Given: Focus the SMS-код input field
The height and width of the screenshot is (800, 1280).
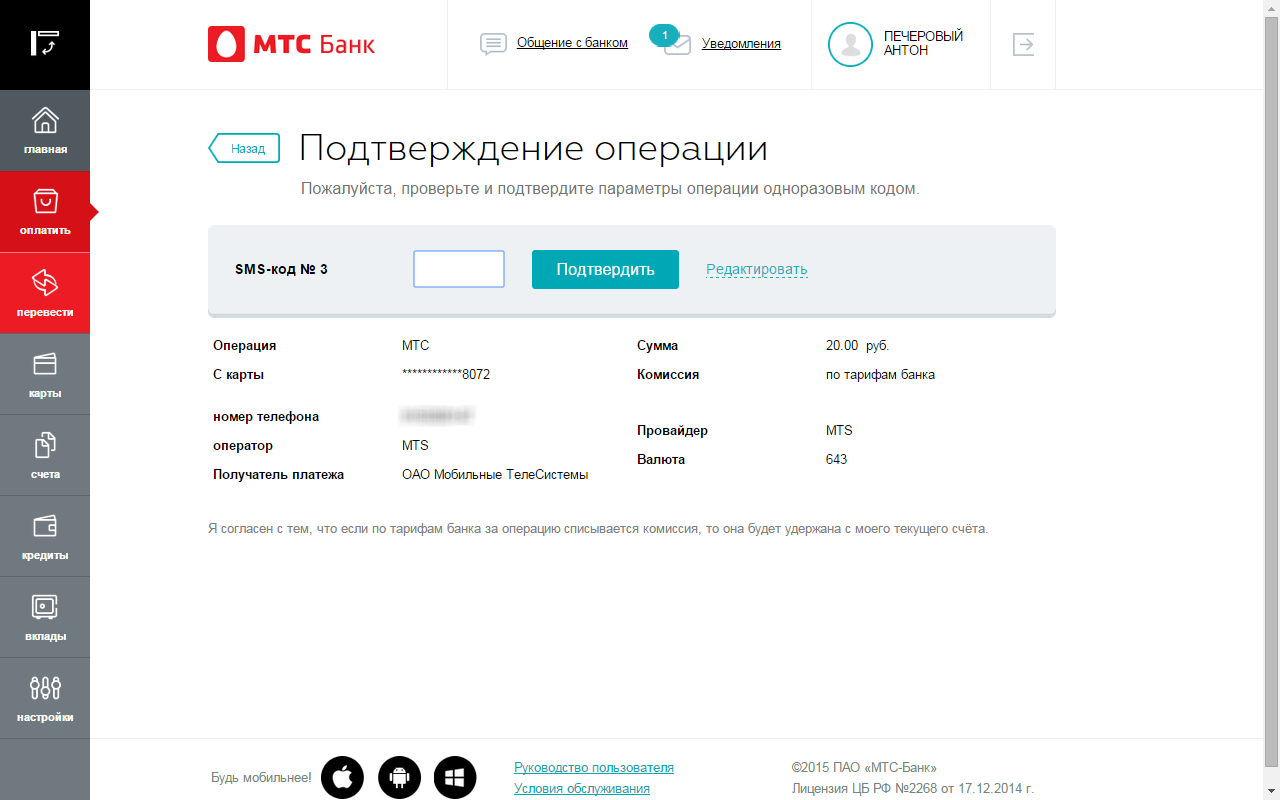Looking at the screenshot, I should click(459, 269).
